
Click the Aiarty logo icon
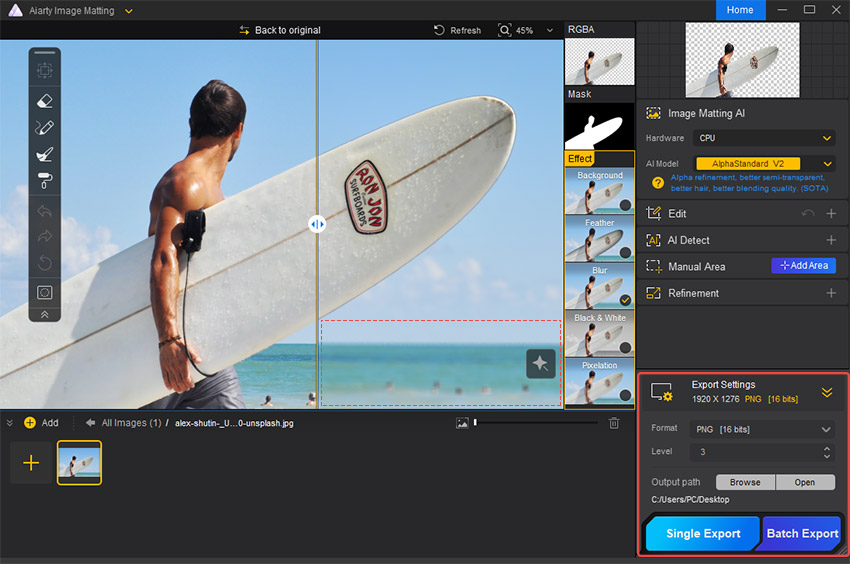coord(15,10)
